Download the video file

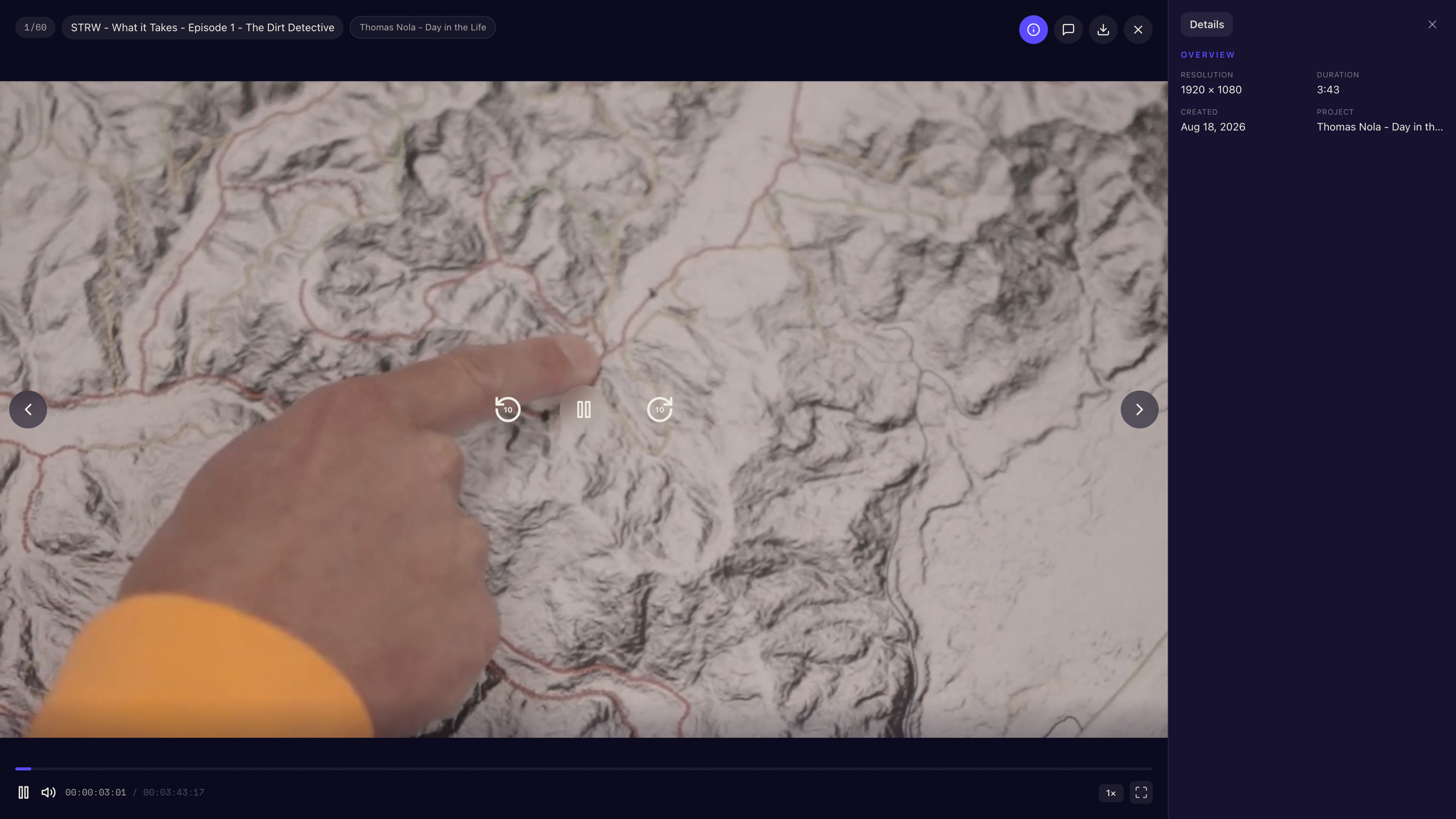(x=1103, y=30)
